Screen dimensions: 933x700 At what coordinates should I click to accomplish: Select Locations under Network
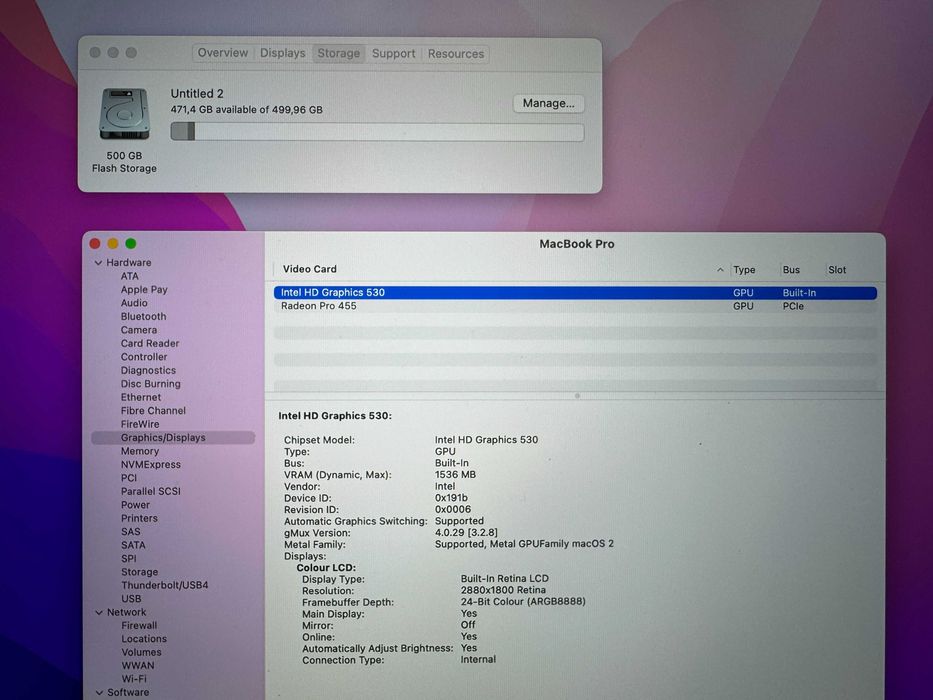coord(144,639)
